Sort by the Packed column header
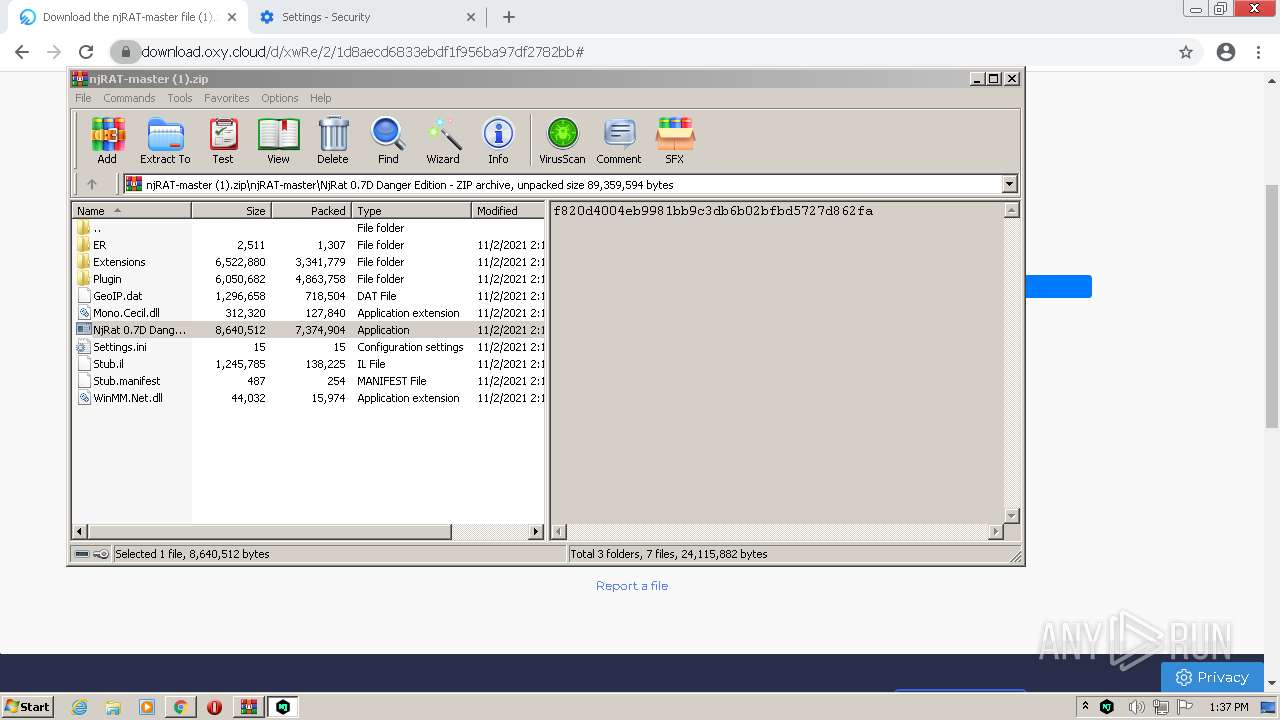 point(311,211)
